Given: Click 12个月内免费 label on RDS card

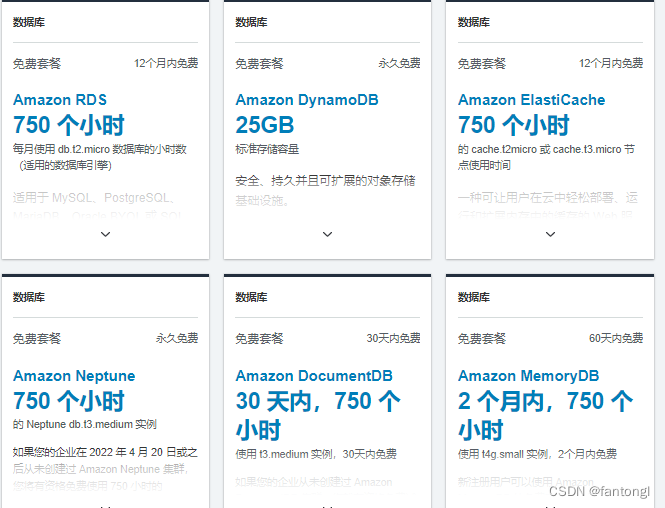Looking at the screenshot, I should [166, 63].
